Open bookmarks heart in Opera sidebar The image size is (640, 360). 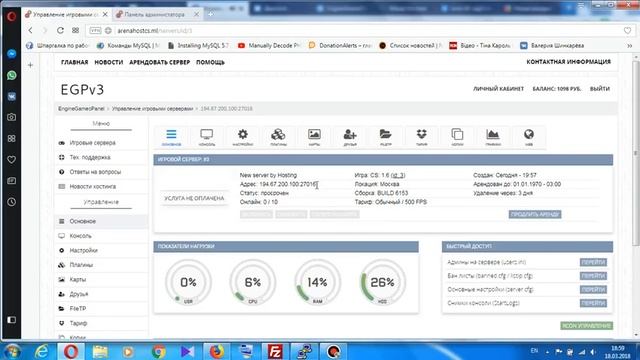click(x=11, y=160)
